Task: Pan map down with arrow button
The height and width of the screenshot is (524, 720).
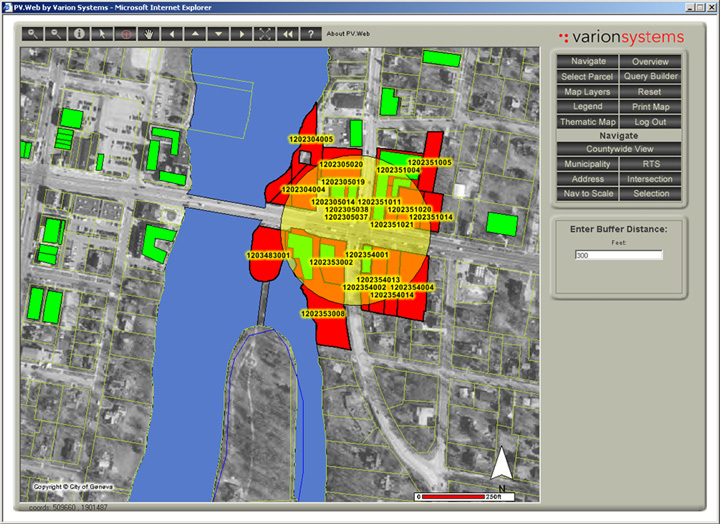Action: point(218,34)
